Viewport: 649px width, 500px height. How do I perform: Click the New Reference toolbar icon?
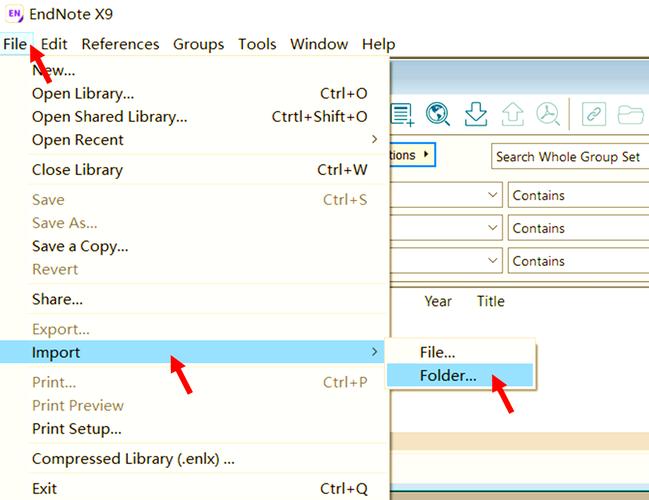[x=403, y=114]
